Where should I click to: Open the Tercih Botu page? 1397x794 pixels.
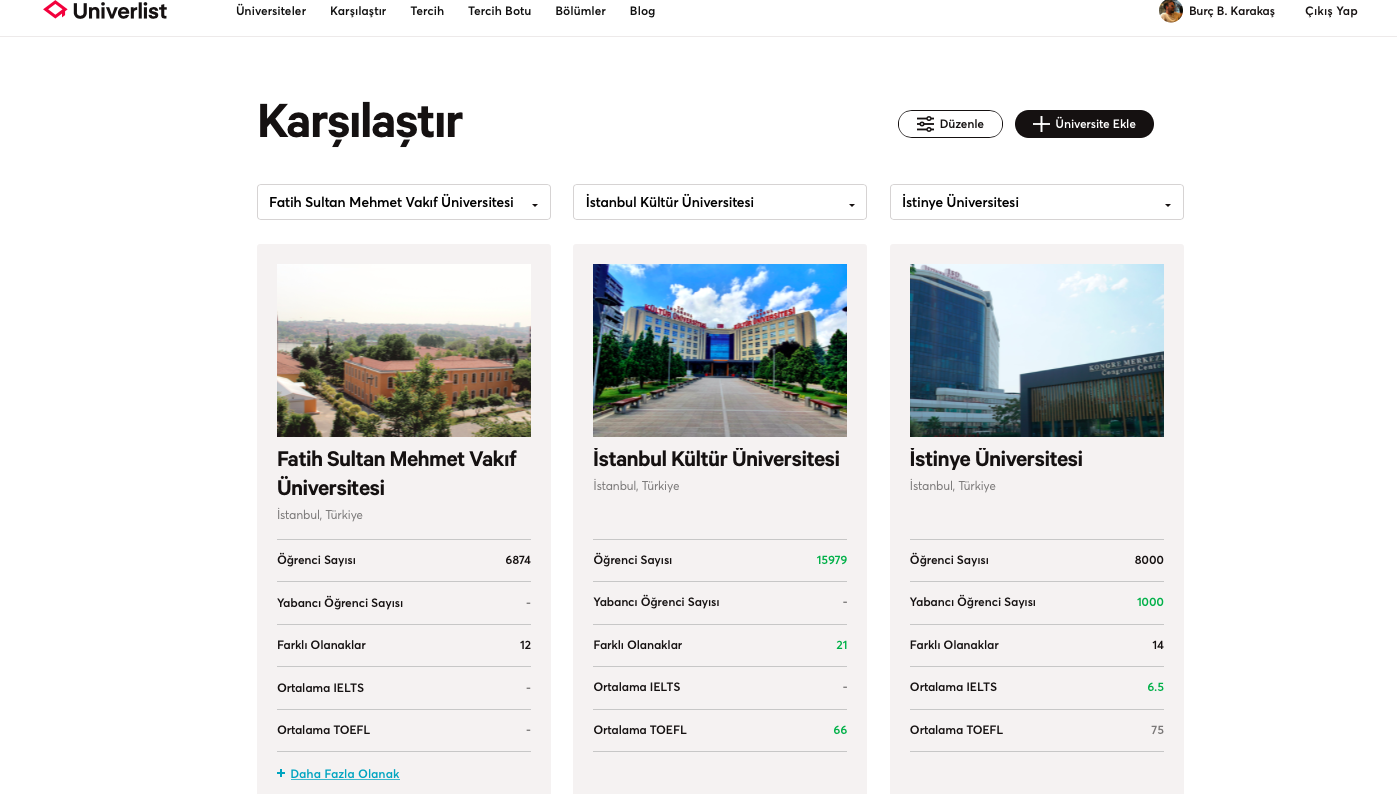click(499, 11)
